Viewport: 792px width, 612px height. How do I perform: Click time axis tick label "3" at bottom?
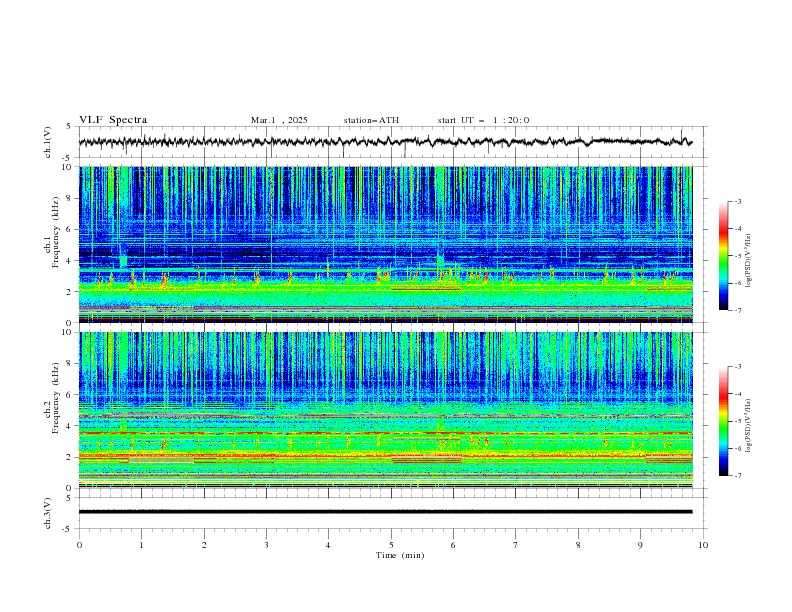pos(266,545)
